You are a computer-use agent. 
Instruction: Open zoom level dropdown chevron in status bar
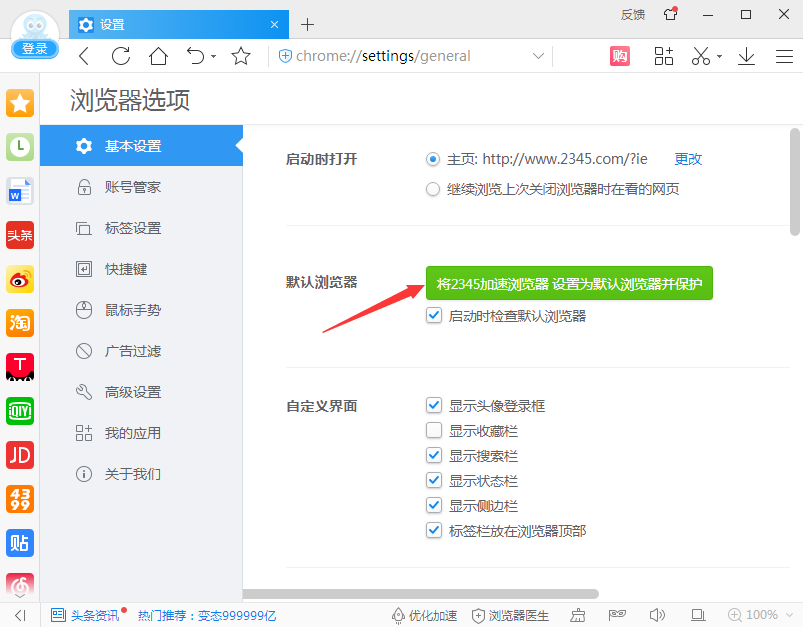pos(789,615)
